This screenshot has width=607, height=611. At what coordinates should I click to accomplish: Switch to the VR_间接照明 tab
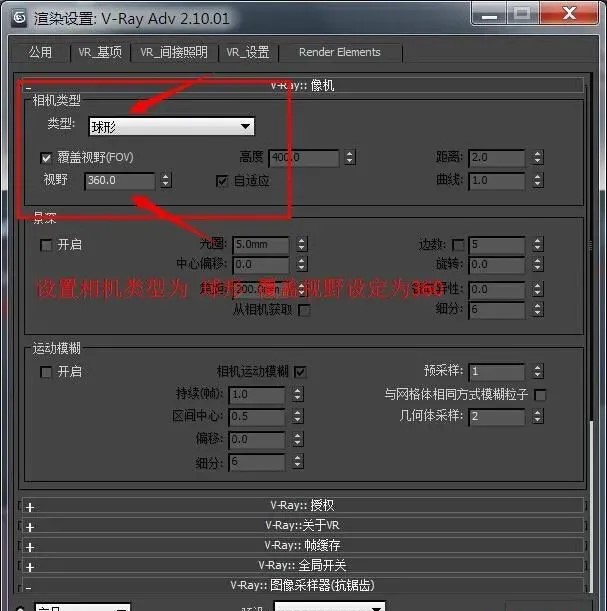click(x=174, y=52)
